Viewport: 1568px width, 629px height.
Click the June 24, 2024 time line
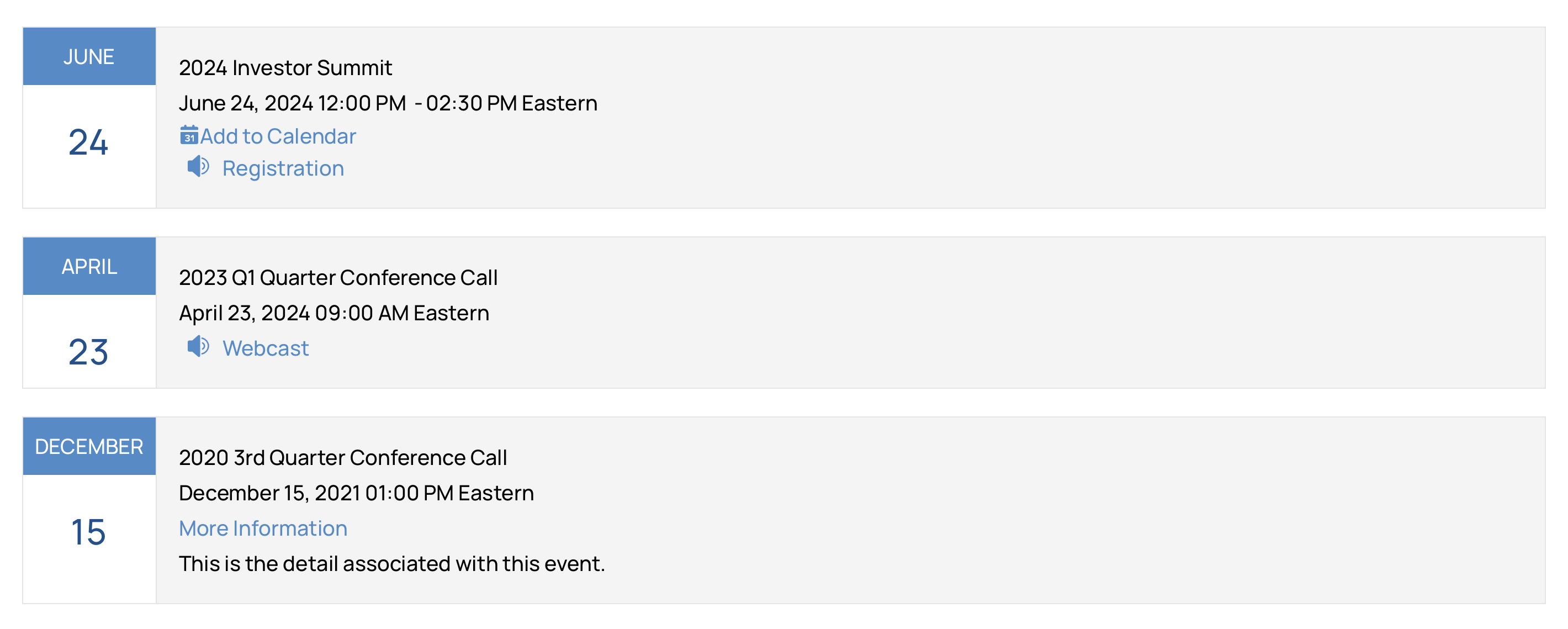coord(388,103)
